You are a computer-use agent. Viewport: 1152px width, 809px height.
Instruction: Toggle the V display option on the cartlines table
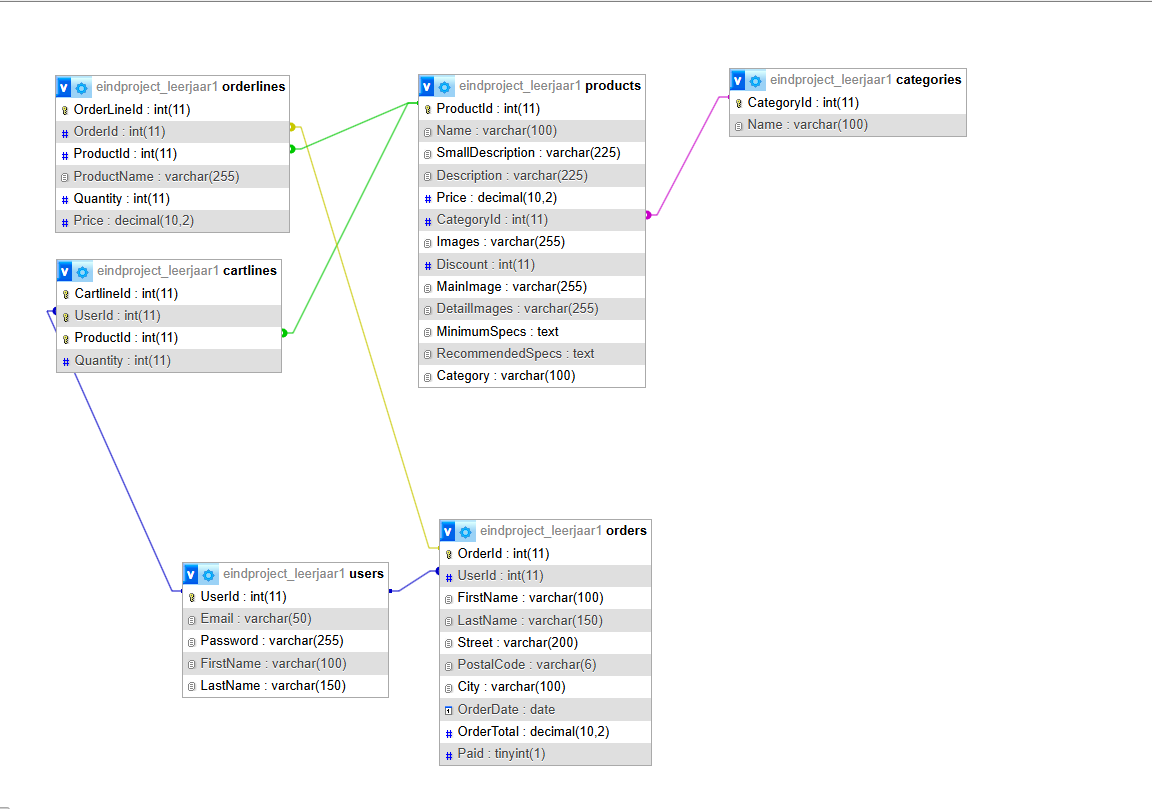[x=63, y=270]
